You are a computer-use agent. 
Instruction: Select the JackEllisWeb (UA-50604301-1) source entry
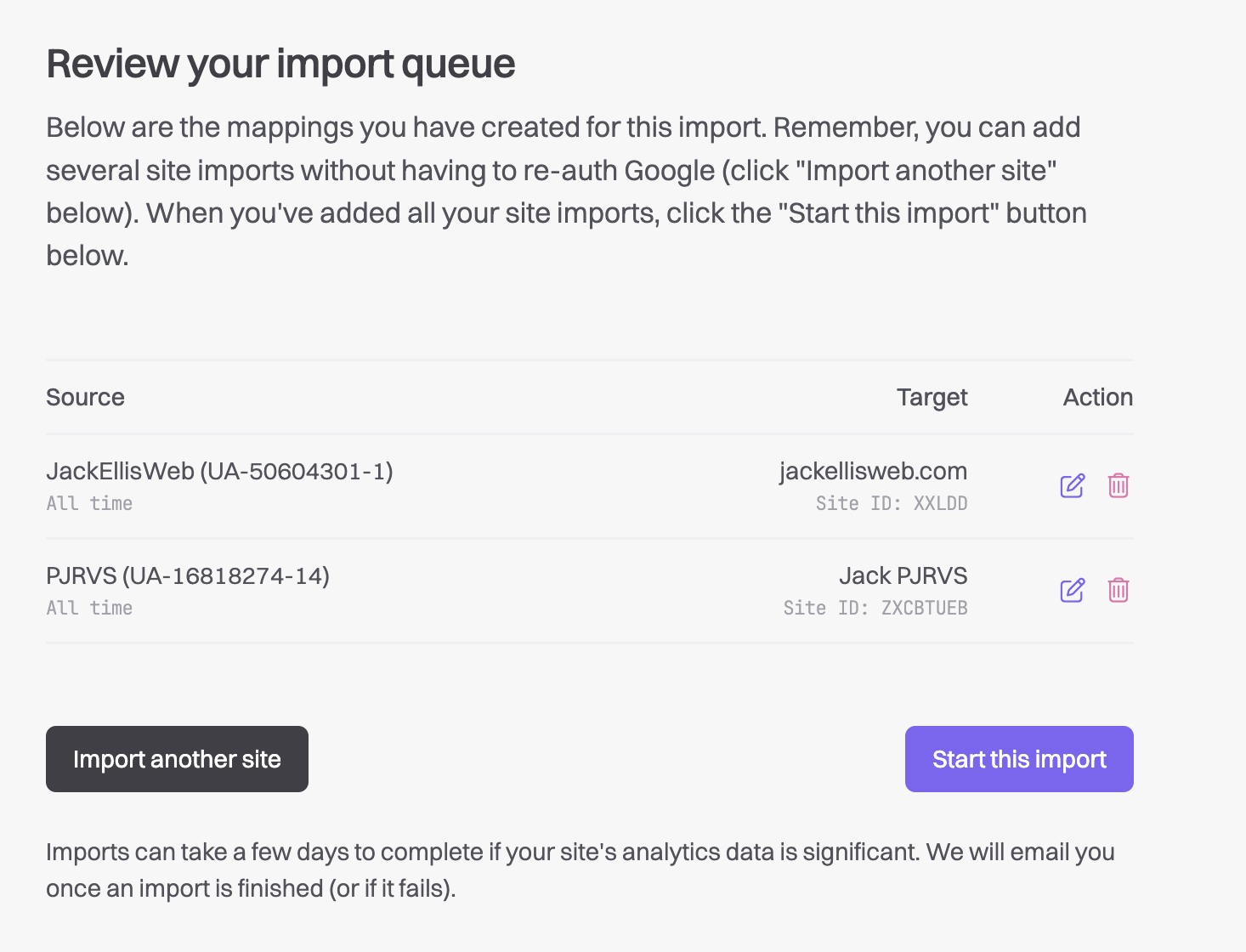[219, 471]
